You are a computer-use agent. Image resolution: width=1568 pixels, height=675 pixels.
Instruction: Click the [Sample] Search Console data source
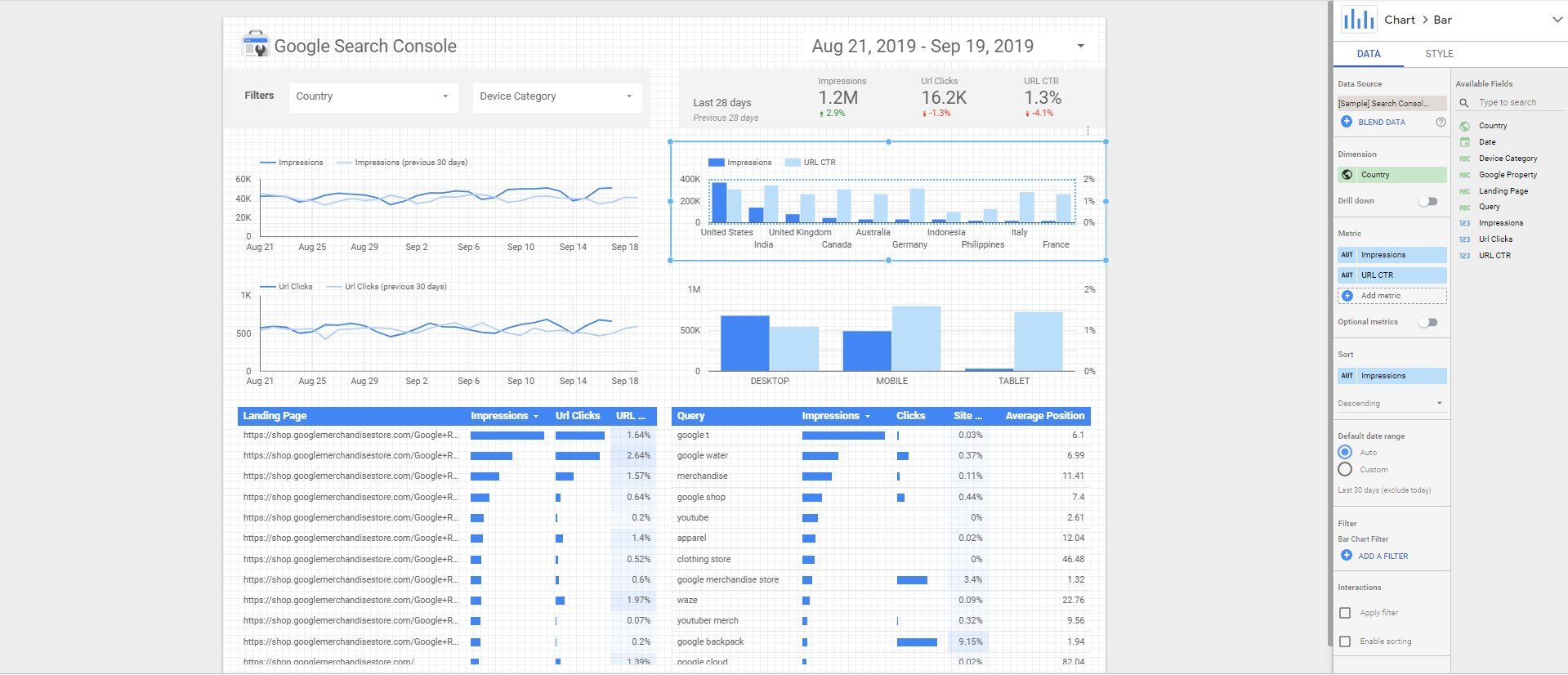(x=1392, y=104)
